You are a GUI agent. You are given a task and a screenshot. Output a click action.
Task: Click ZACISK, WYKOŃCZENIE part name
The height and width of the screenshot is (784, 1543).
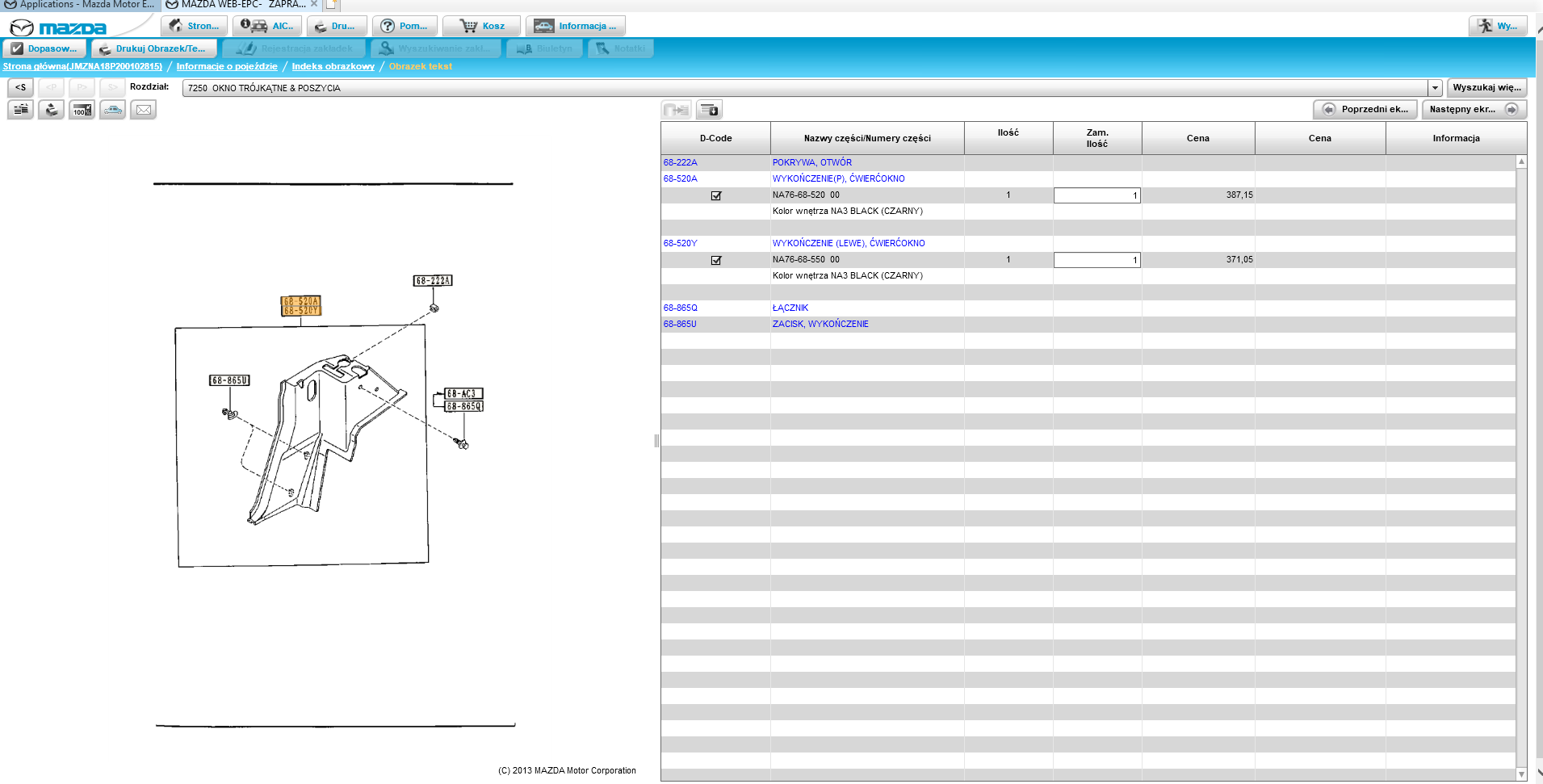click(x=820, y=324)
